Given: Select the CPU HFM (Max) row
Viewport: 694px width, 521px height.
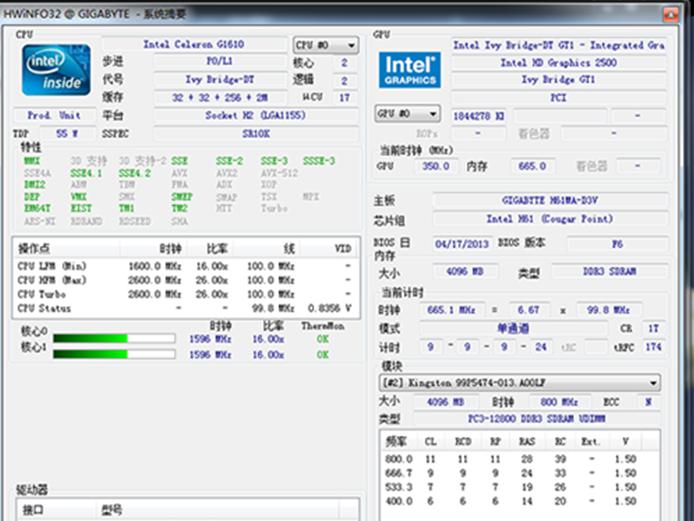Looking at the screenshot, I should 185,280.
